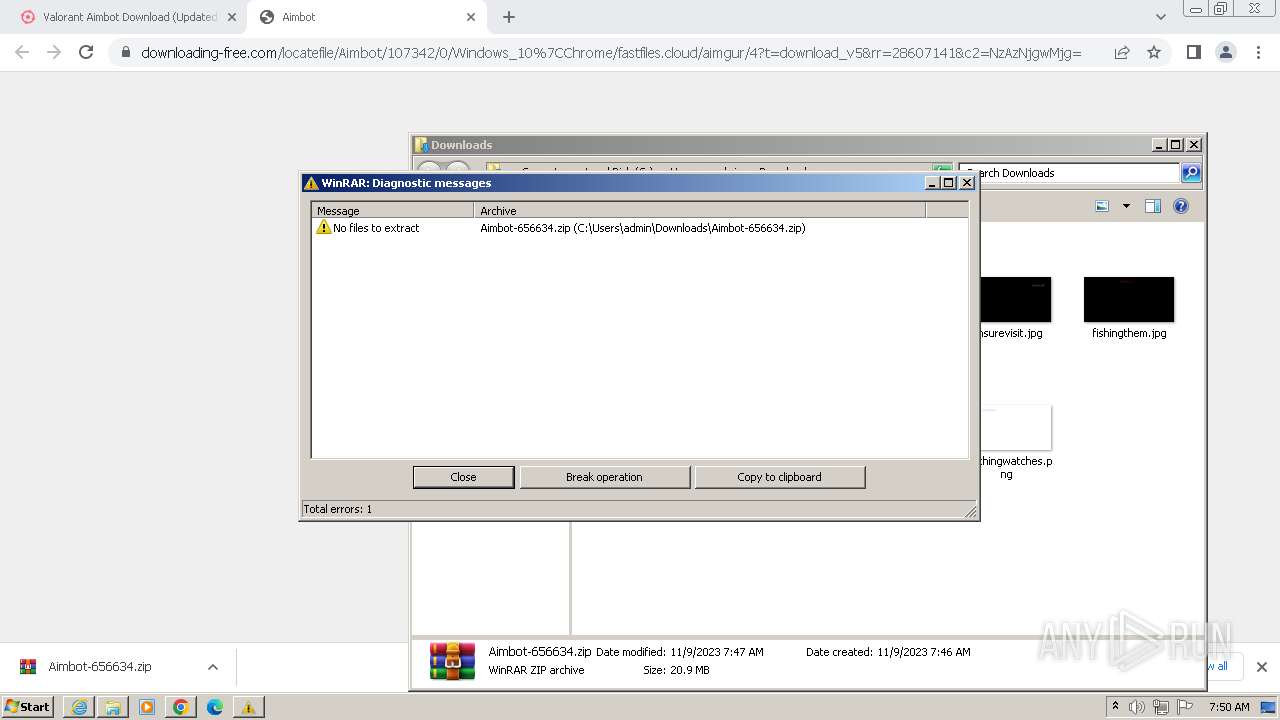Click the fishingthem.jpg file name
Image resolution: width=1280 pixels, height=720 pixels.
tap(1129, 333)
